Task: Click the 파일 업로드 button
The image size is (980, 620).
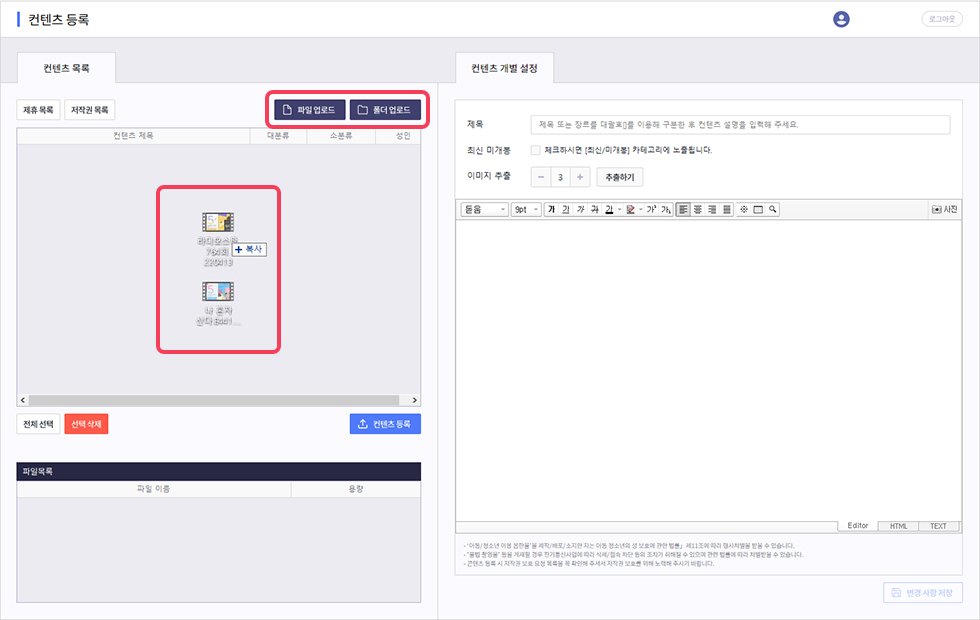Action: click(x=310, y=109)
